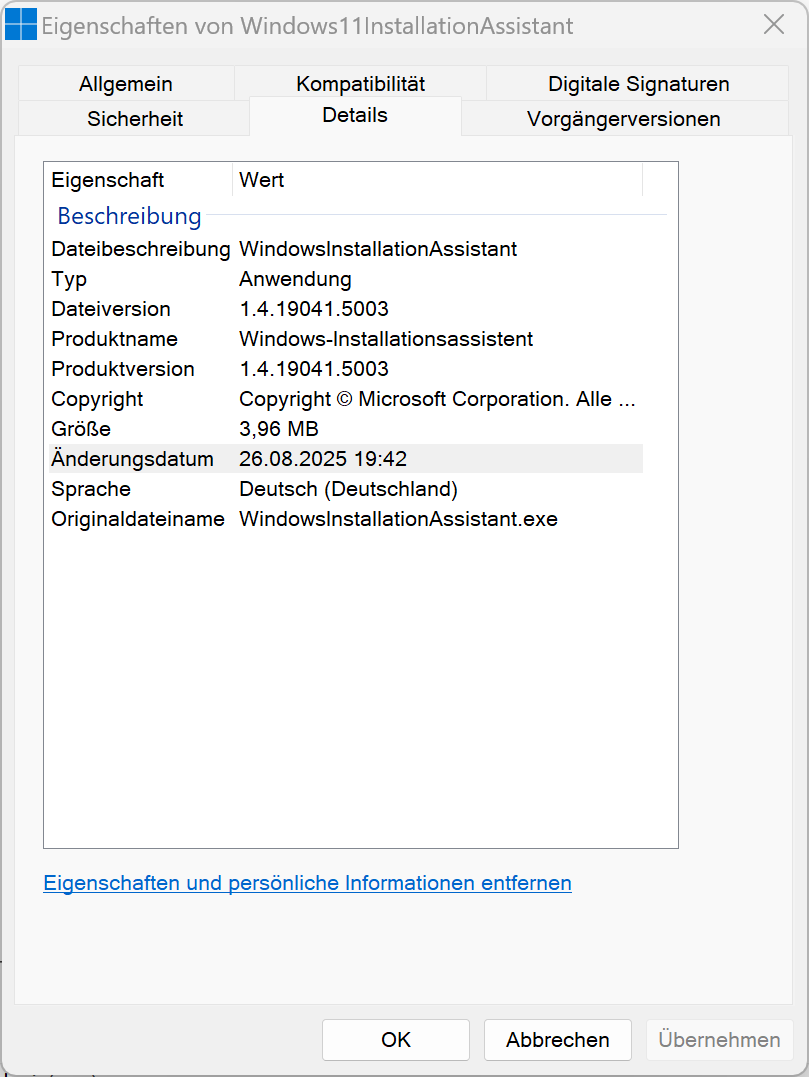Click the Abbrechen button
This screenshot has height=1077, width=809.
coord(557,1040)
